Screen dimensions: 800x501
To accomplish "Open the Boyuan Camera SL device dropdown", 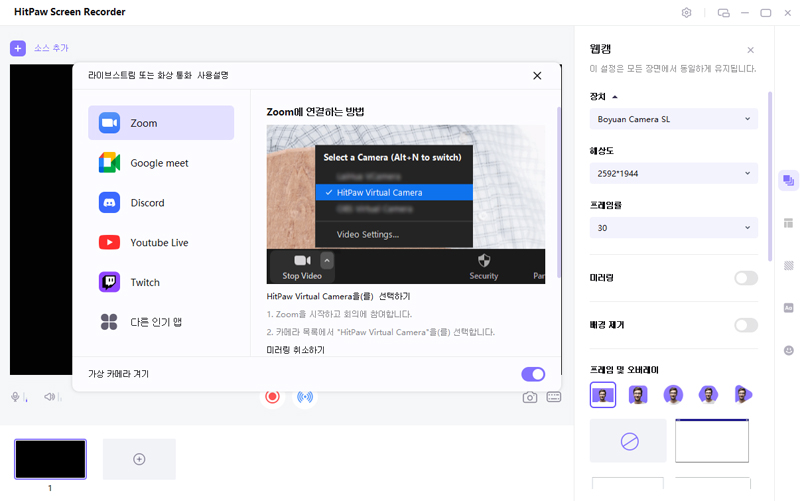I will point(673,119).
